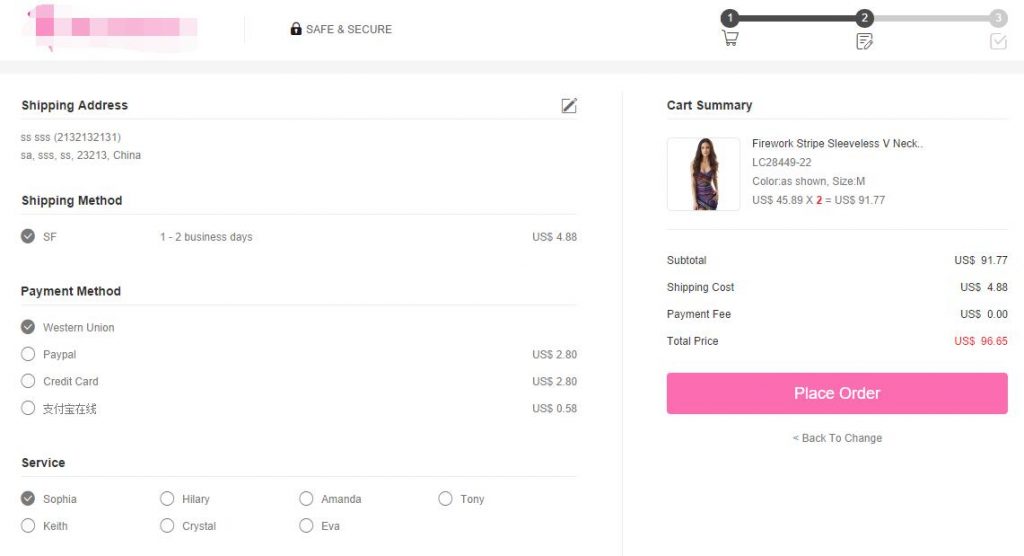
Task: Click the store logo in the header
Action: pos(110,27)
